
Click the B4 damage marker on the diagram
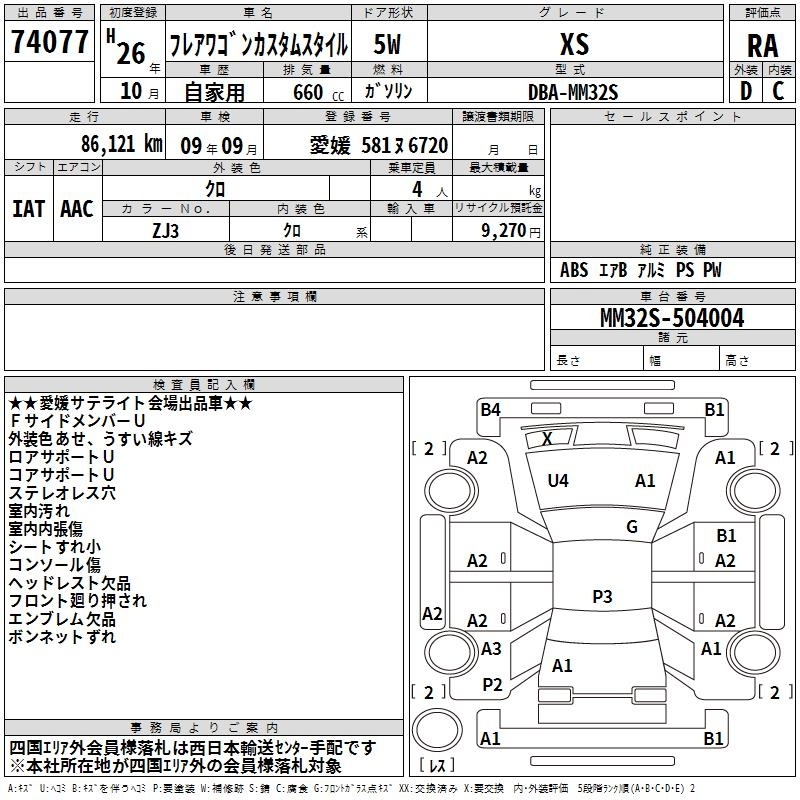coord(490,409)
